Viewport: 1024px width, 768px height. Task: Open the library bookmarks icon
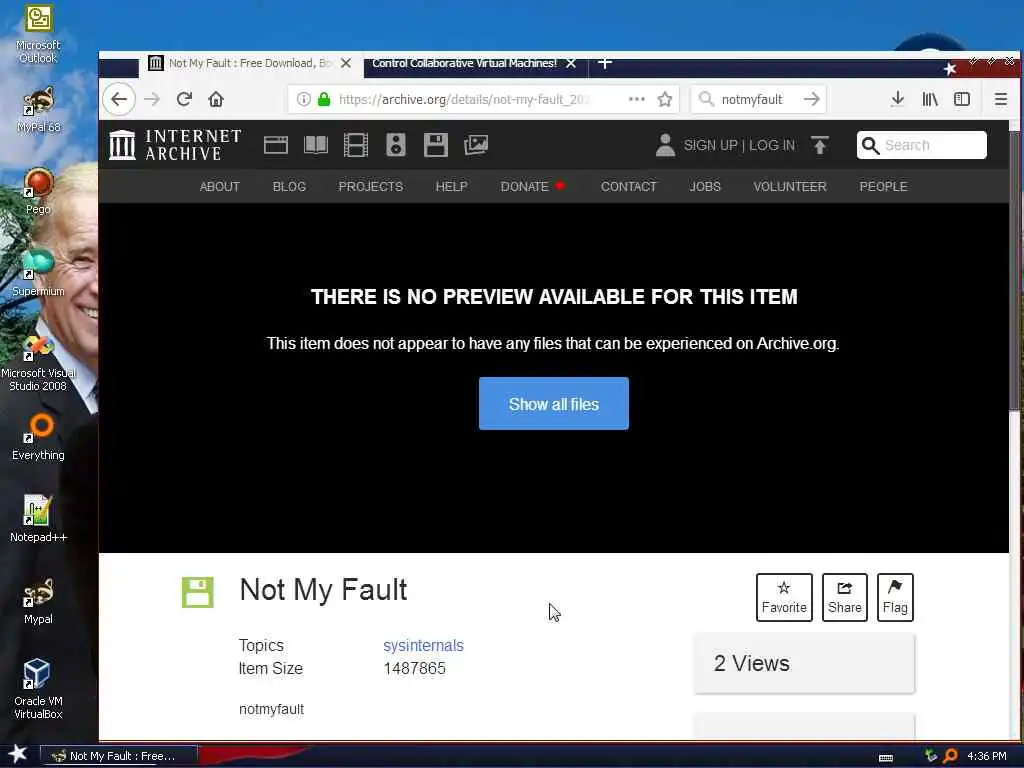930,99
